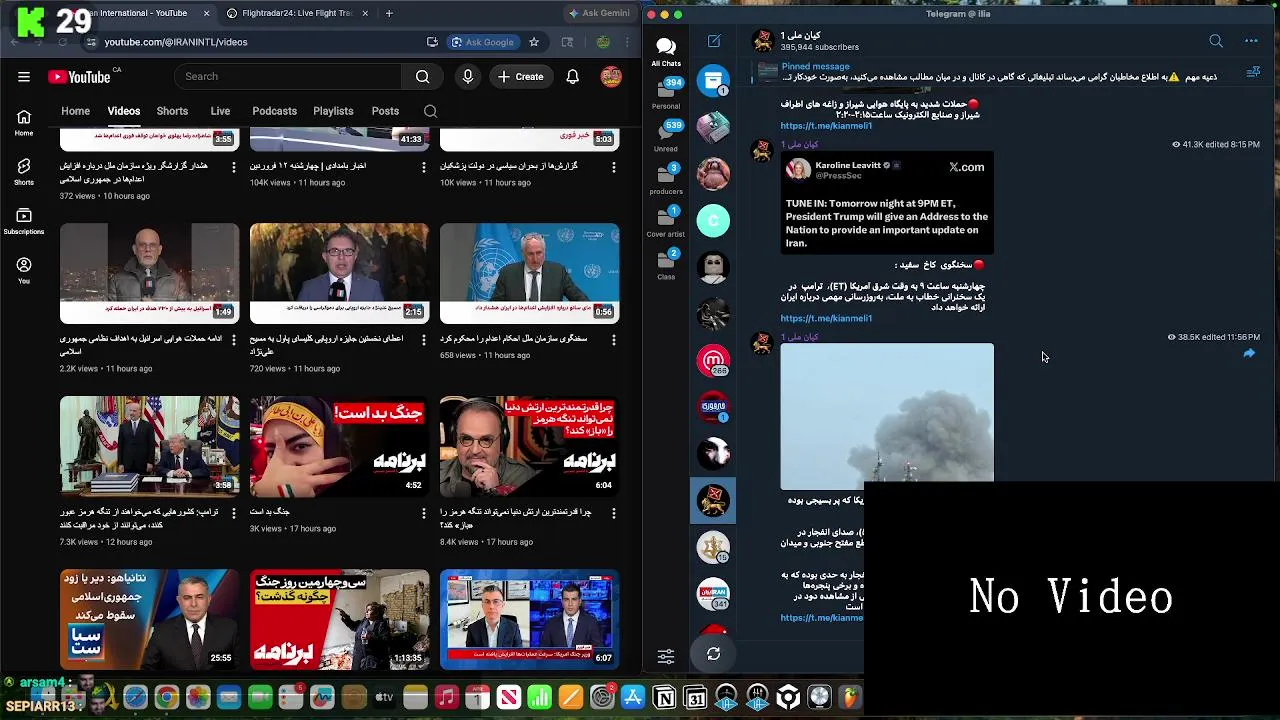Open Notion from the Dock

(664, 698)
